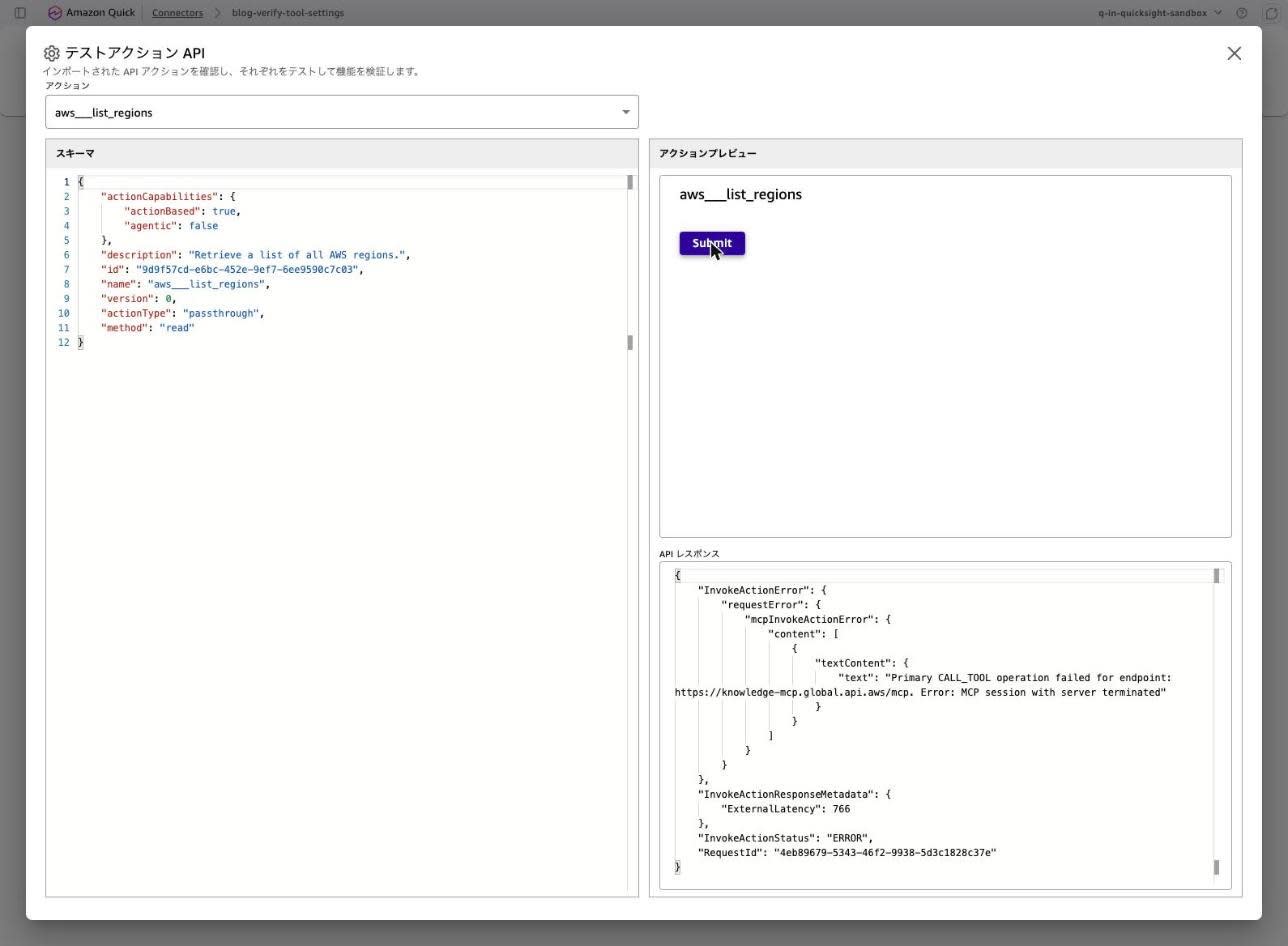The width and height of the screenshot is (1288, 946).
Task: Click the Submit button in action preview
Action: point(712,243)
